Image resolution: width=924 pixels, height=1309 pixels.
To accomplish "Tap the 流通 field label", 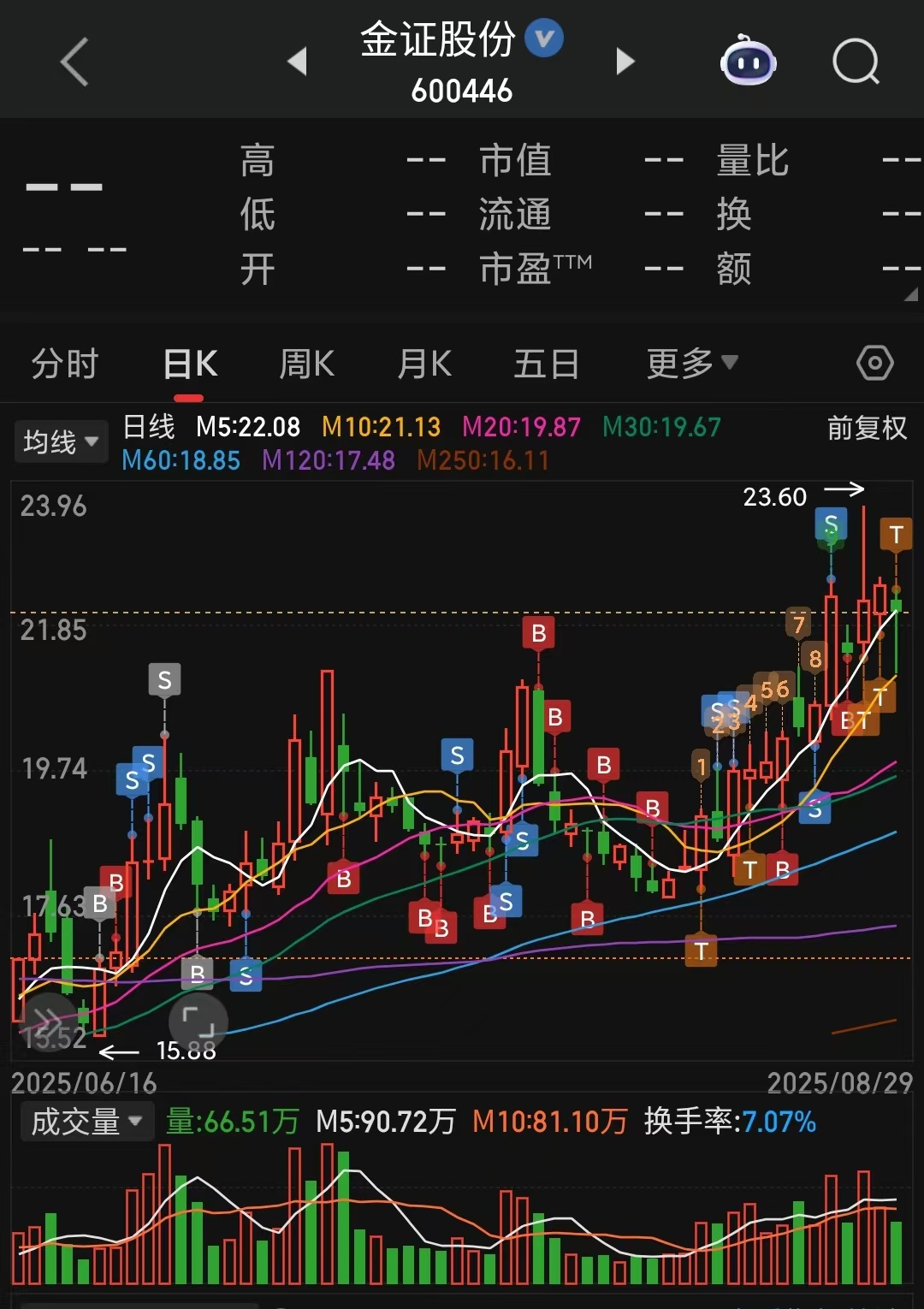I will (x=515, y=215).
